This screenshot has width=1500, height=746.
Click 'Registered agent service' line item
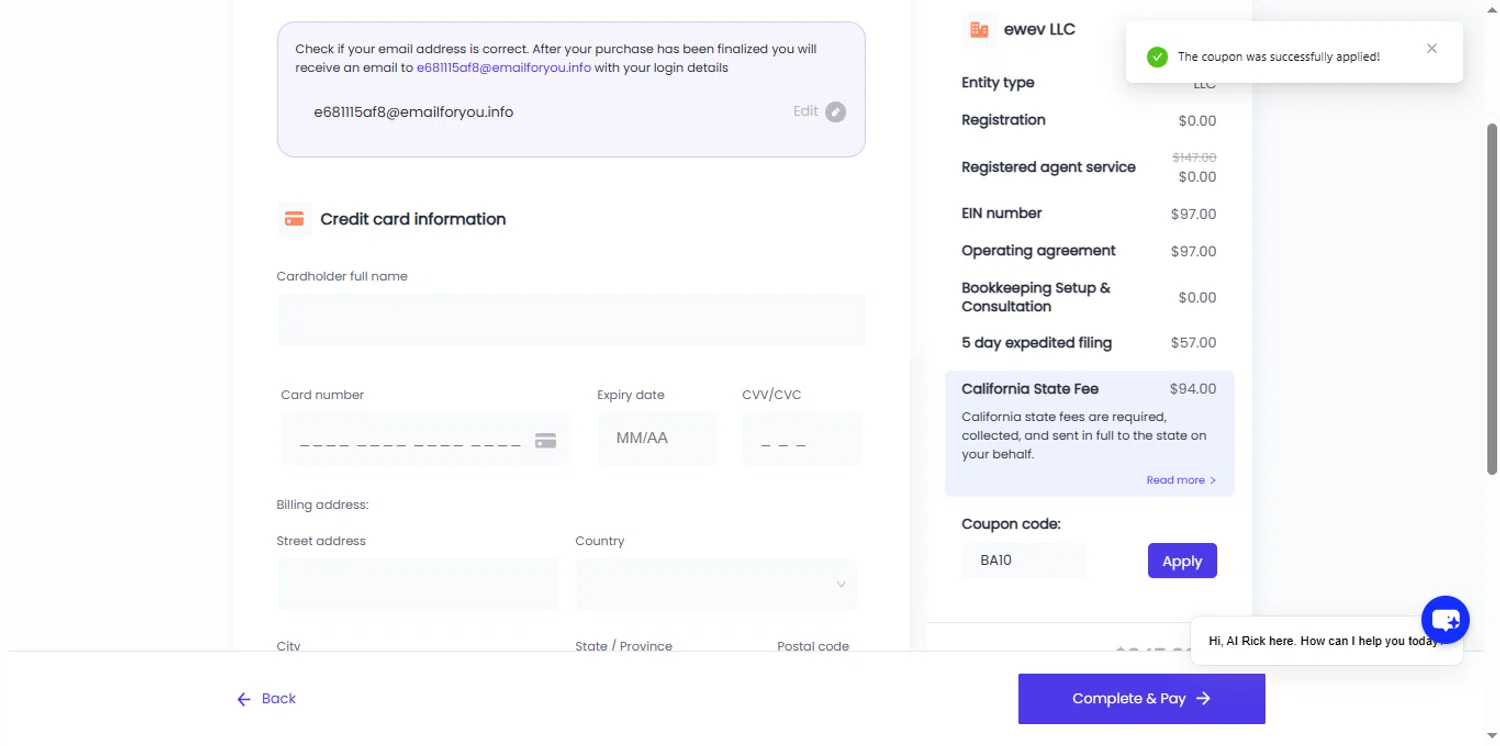click(1048, 167)
